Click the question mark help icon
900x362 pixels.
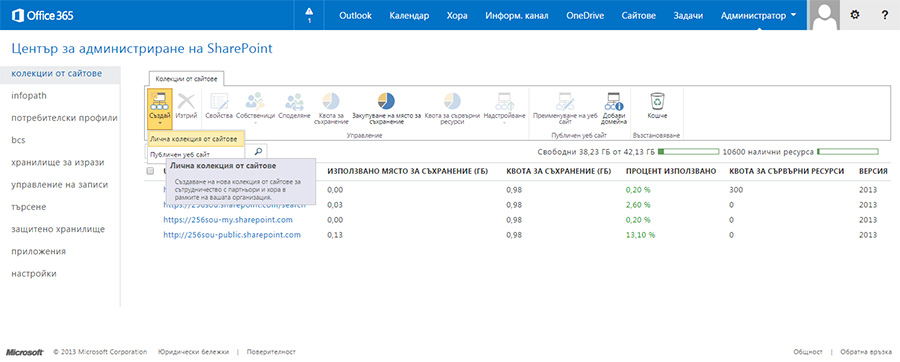[x=885, y=15]
